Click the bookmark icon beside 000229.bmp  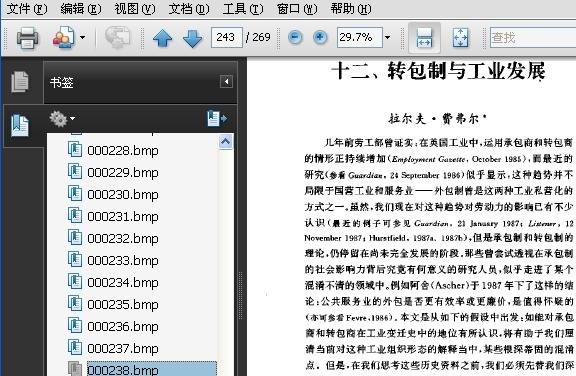tap(75, 171)
